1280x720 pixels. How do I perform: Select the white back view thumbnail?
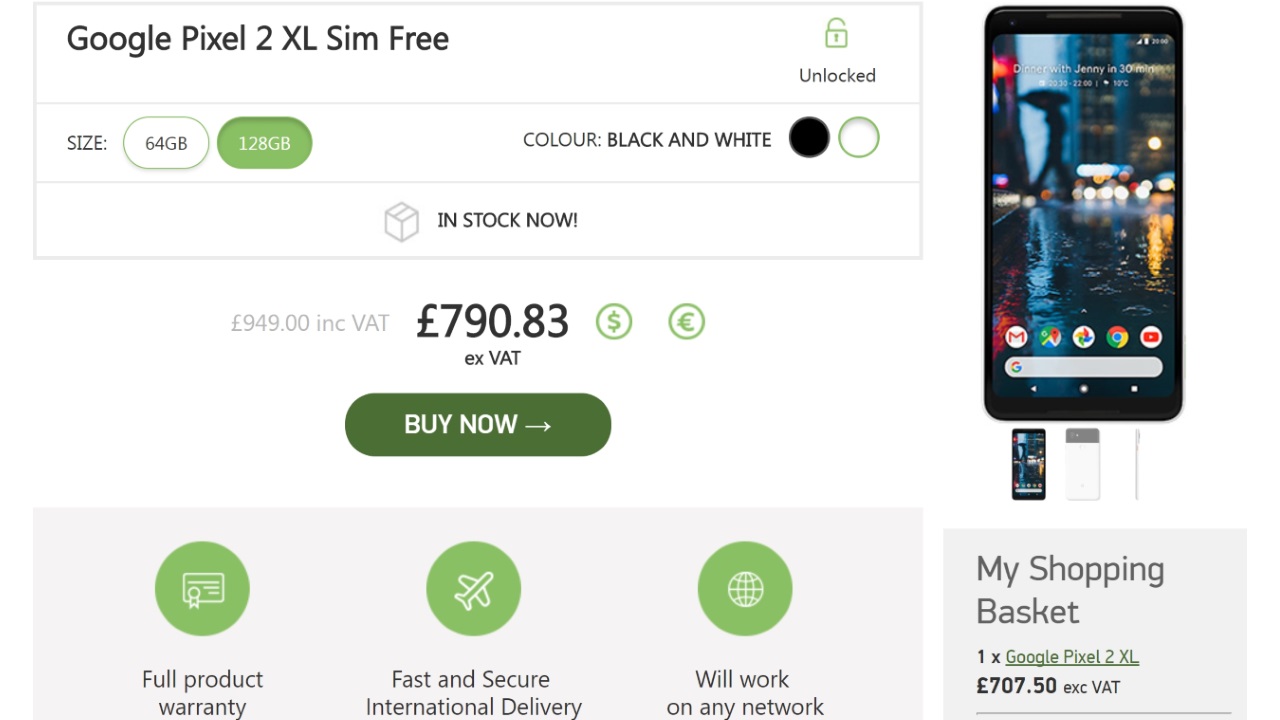click(1082, 464)
